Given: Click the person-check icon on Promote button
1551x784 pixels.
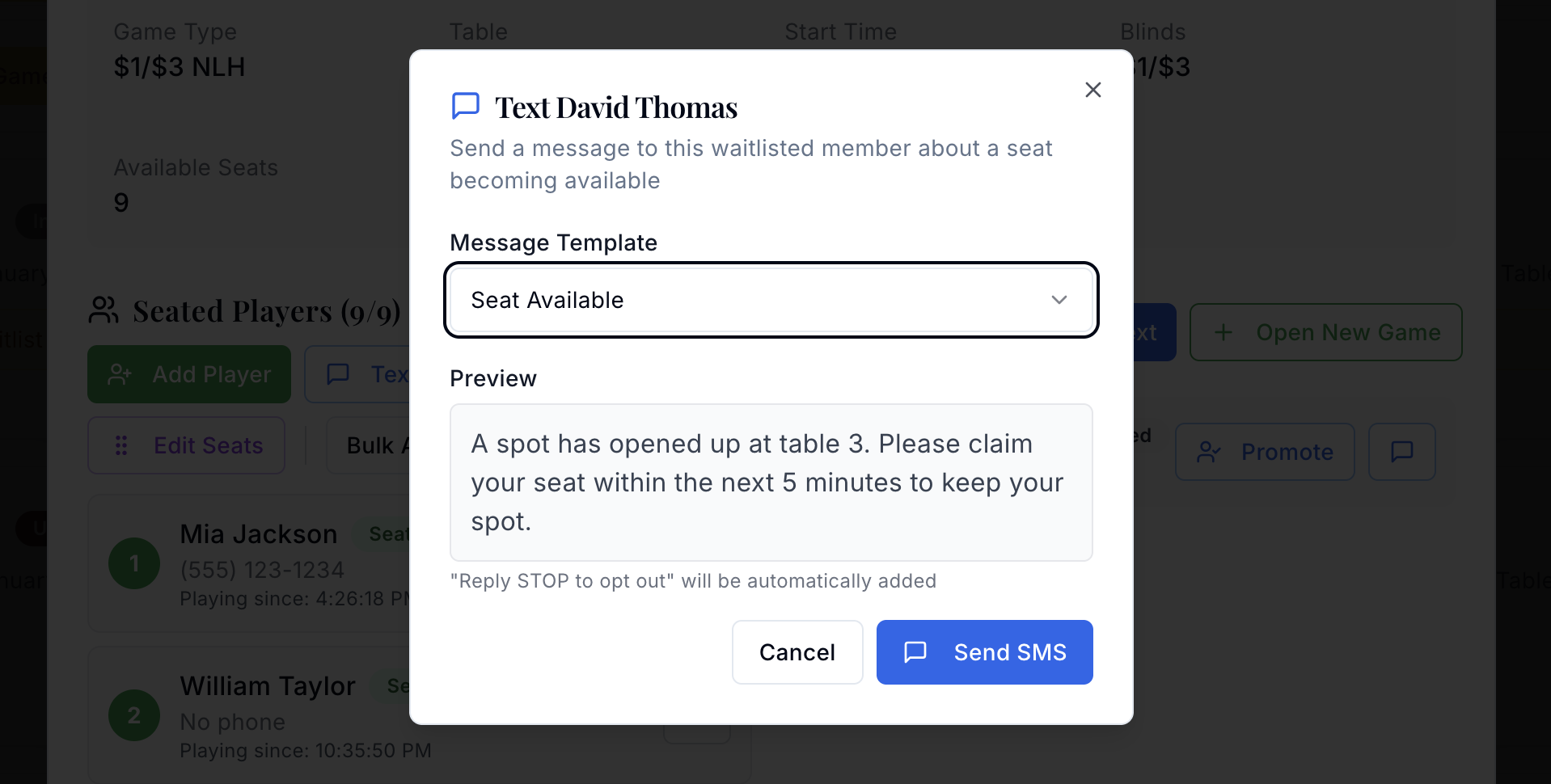Looking at the screenshot, I should click(x=1209, y=452).
